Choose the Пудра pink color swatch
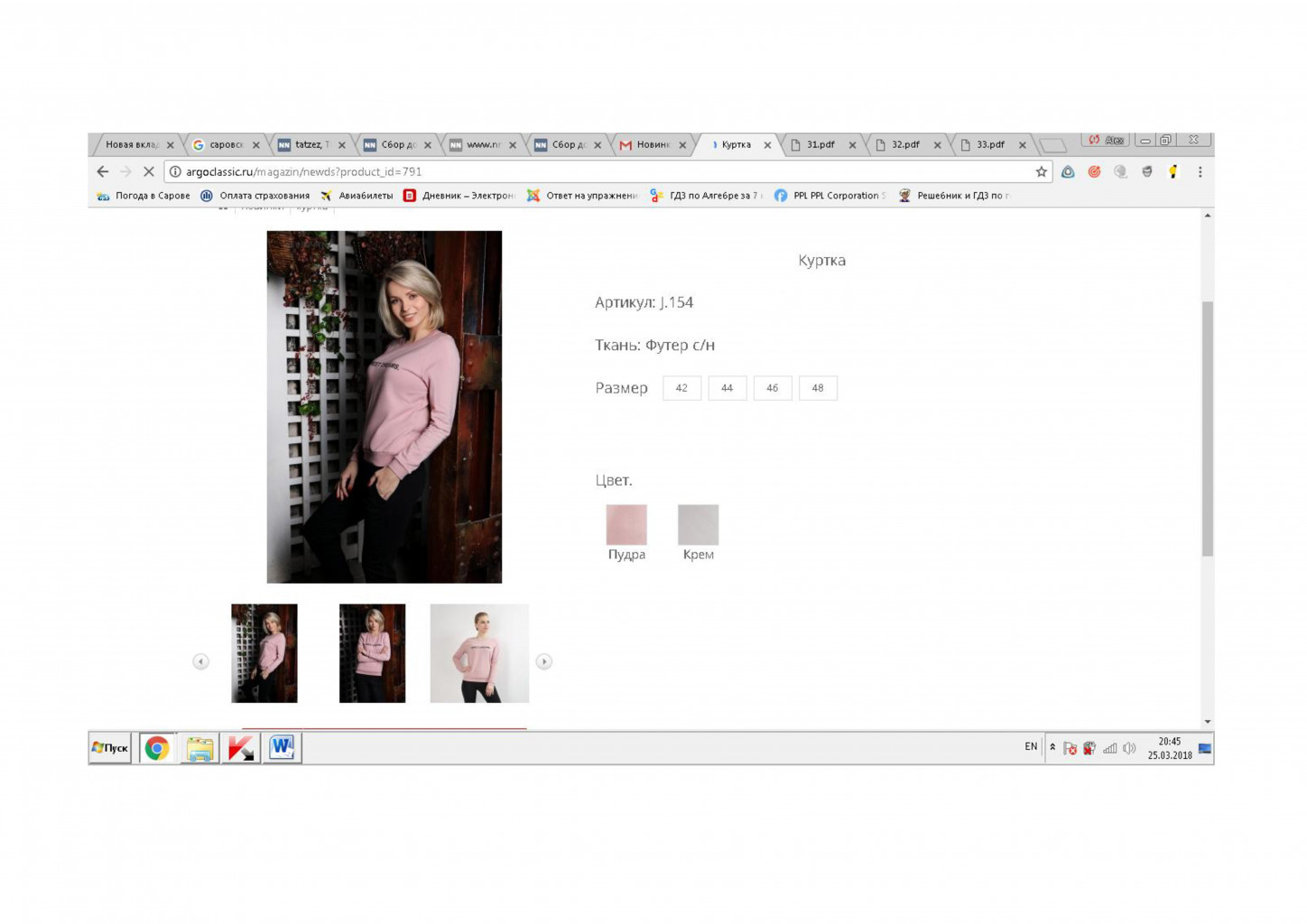1307x924 pixels. pyautogui.click(x=626, y=524)
